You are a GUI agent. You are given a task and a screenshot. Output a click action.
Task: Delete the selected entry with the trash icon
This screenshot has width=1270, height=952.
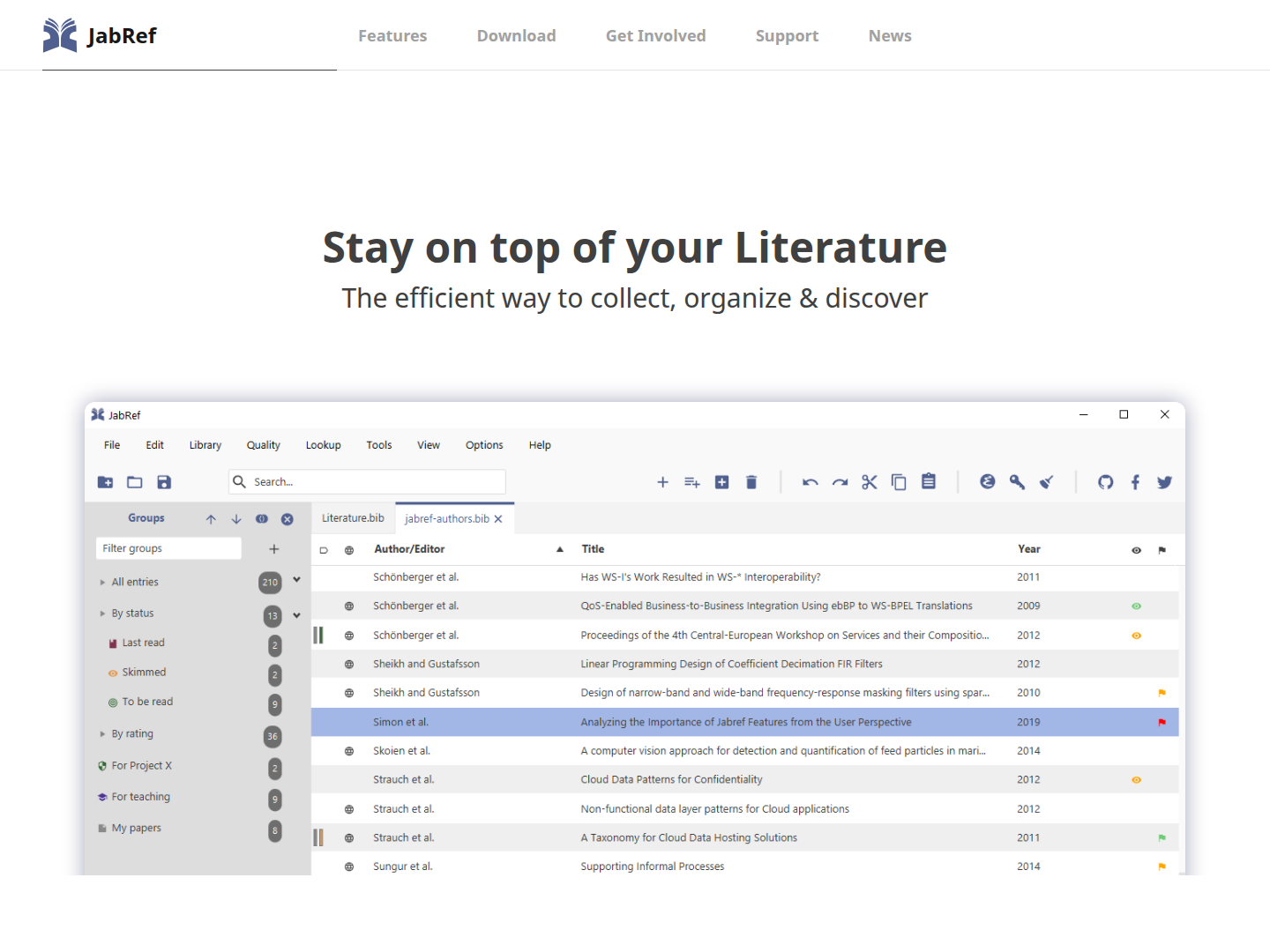pos(751,482)
